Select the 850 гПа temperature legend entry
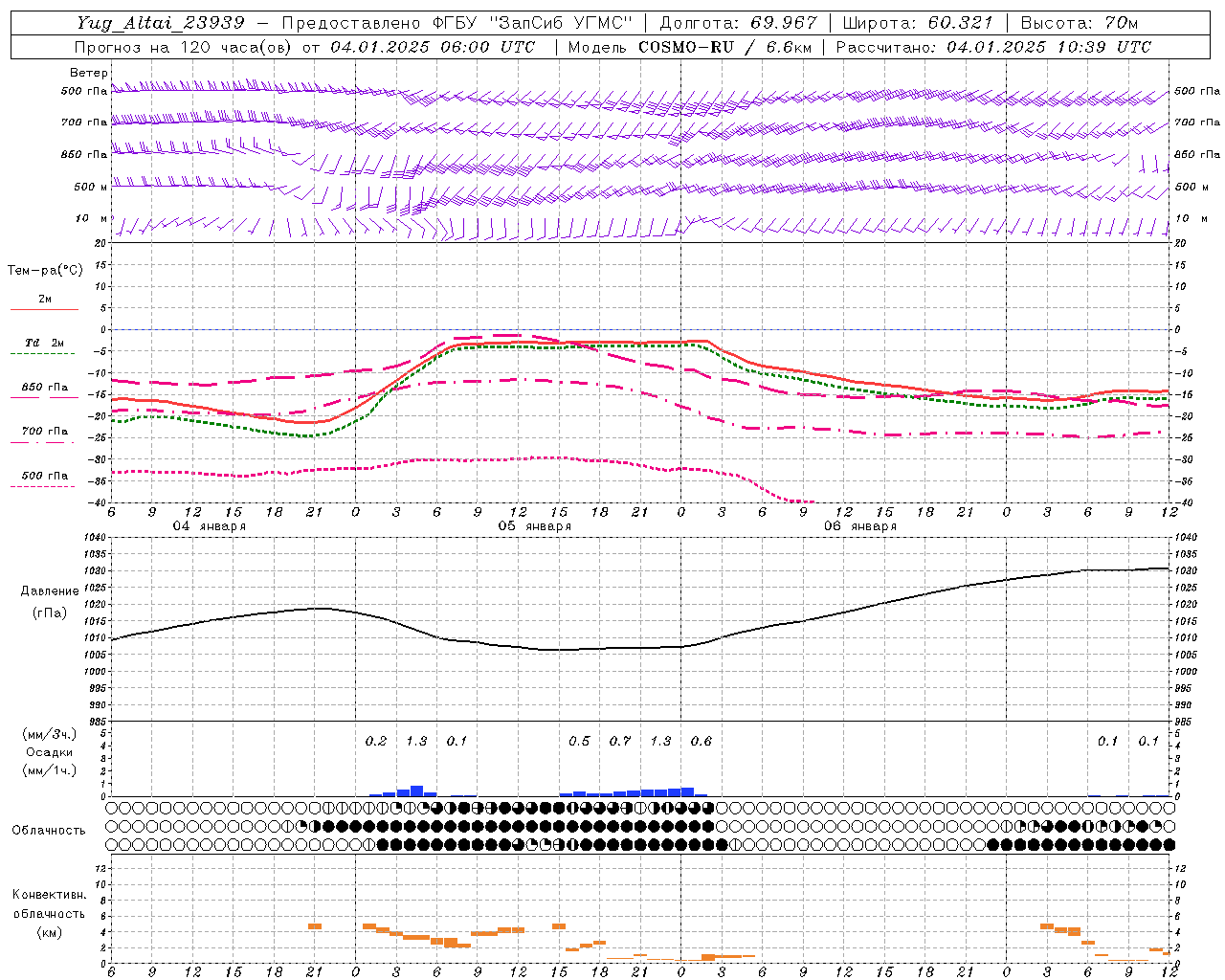This screenshot has height=980, width=1225. (x=45, y=388)
